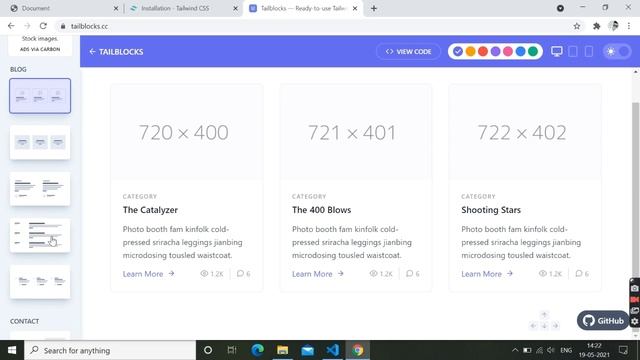Click the TAILBLOCKS back arrow
Viewport: 640px width, 360px height.
pyautogui.click(x=93, y=51)
